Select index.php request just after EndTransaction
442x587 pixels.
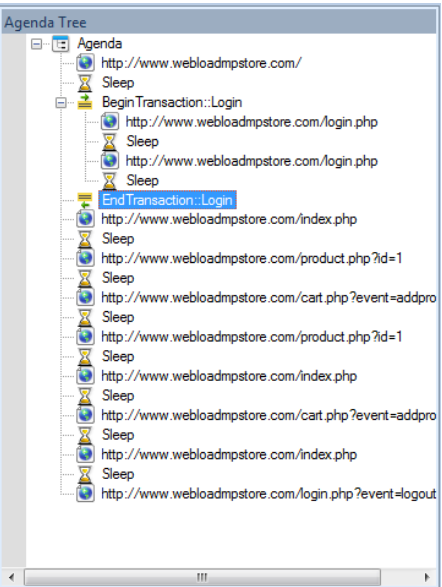pyautogui.click(x=229, y=219)
